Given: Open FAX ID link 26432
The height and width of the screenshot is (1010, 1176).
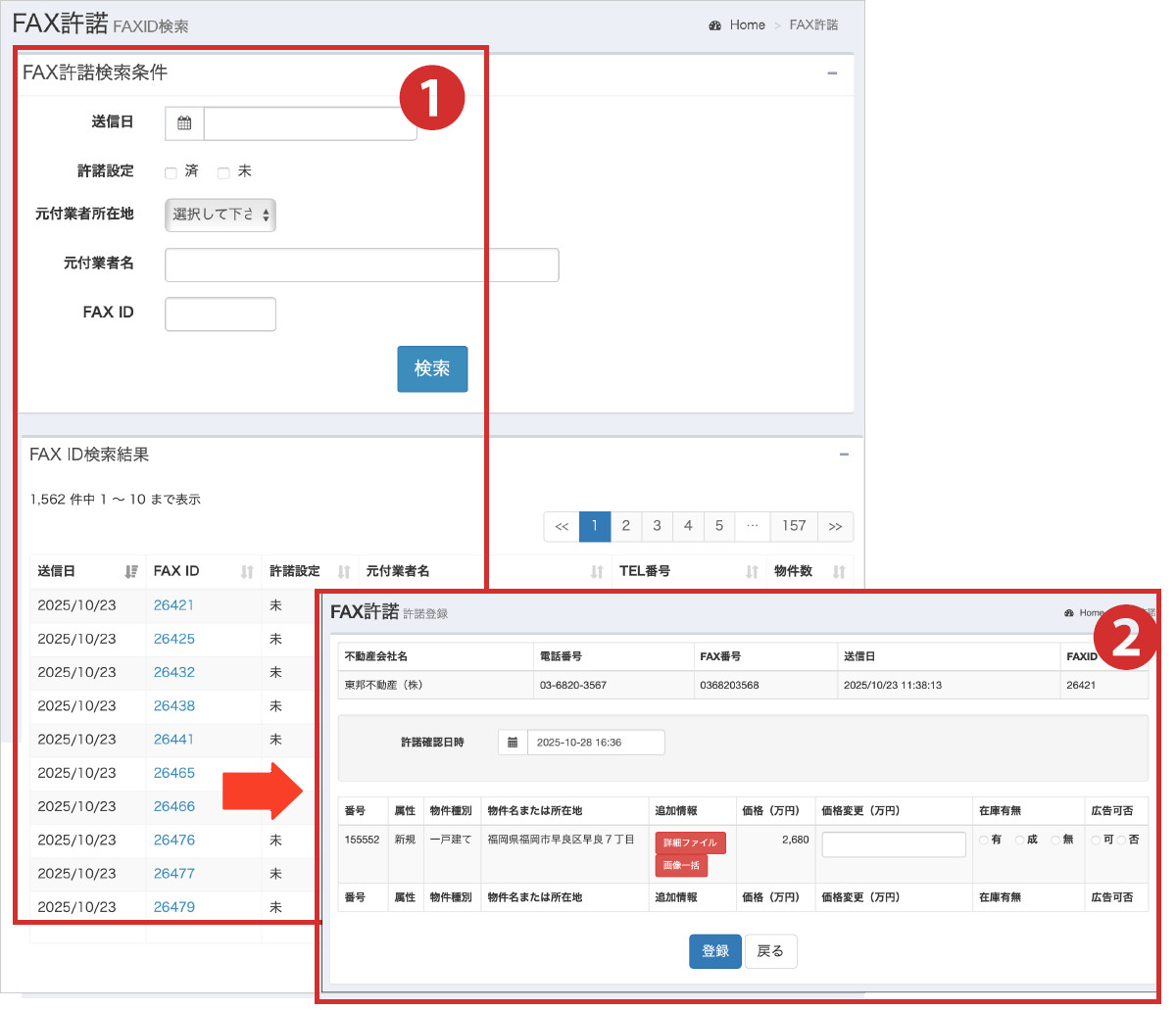Looking at the screenshot, I should [173, 672].
